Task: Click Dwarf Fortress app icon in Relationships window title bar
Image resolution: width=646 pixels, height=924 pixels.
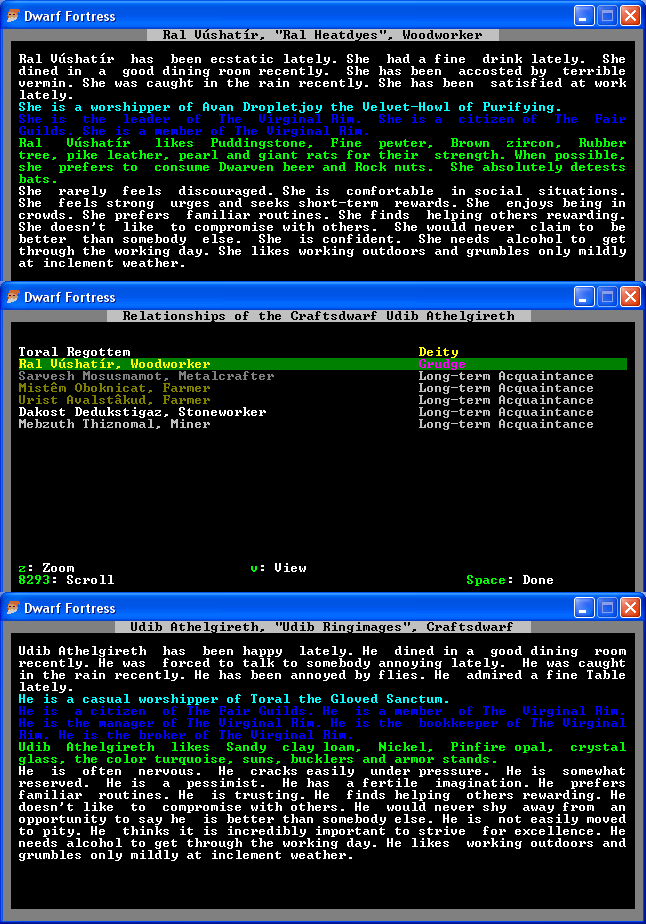Action: point(13,297)
